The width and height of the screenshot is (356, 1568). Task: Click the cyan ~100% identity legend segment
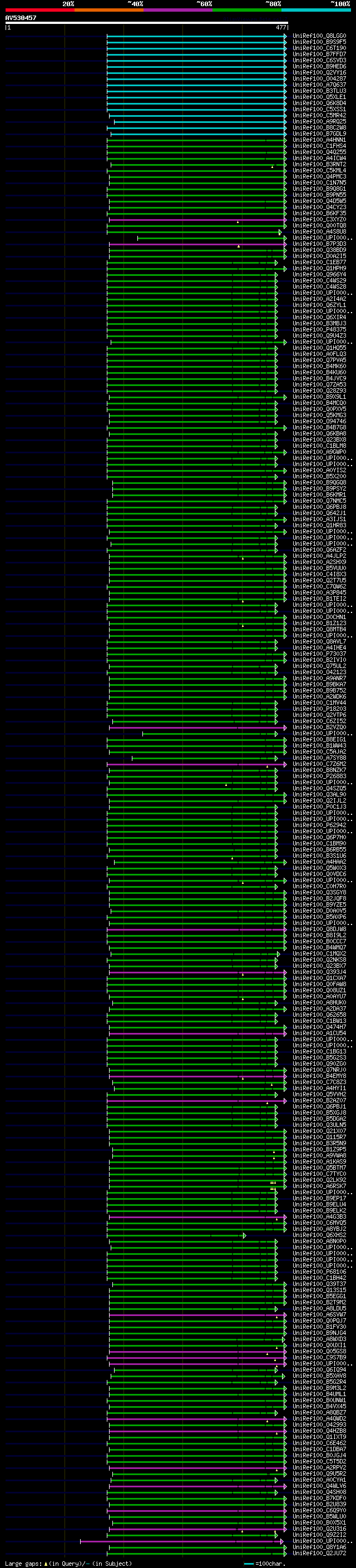click(316, 10)
